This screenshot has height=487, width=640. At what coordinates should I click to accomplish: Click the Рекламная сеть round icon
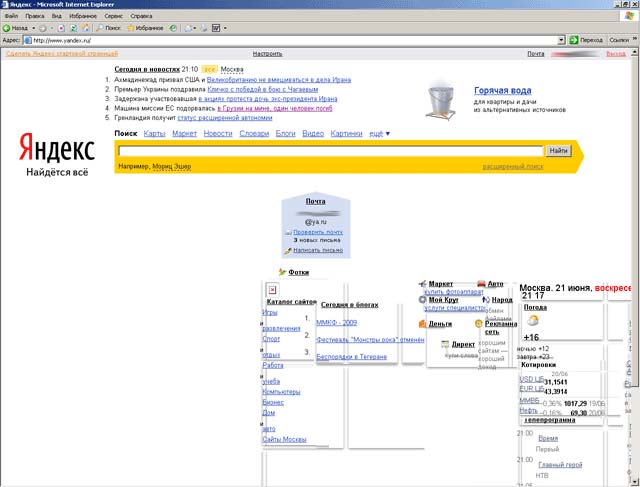pos(478,323)
